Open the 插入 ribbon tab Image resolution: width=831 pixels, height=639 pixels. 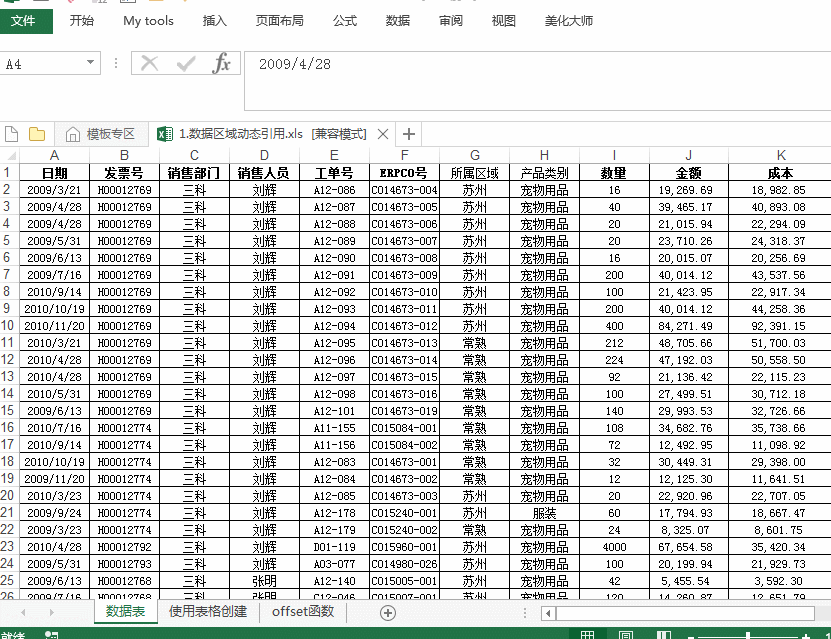pyautogui.click(x=215, y=21)
